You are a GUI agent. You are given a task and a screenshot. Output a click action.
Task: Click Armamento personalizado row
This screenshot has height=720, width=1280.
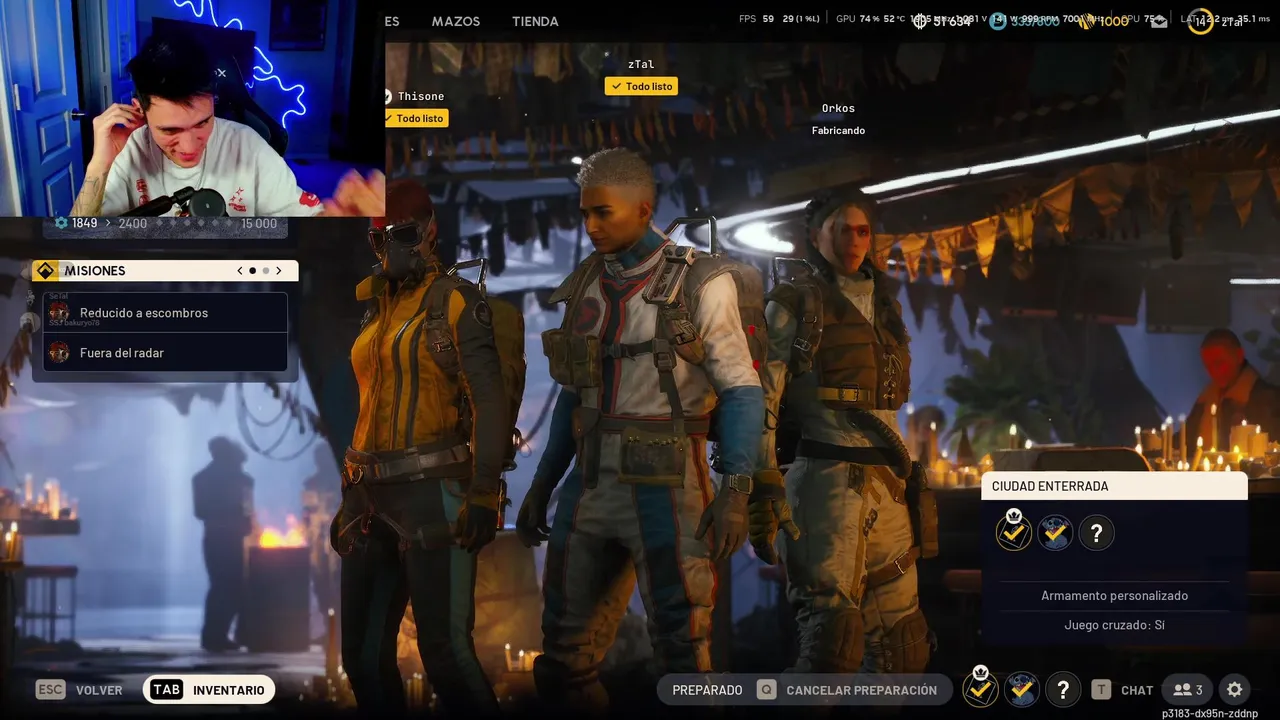(x=1115, y=596)
